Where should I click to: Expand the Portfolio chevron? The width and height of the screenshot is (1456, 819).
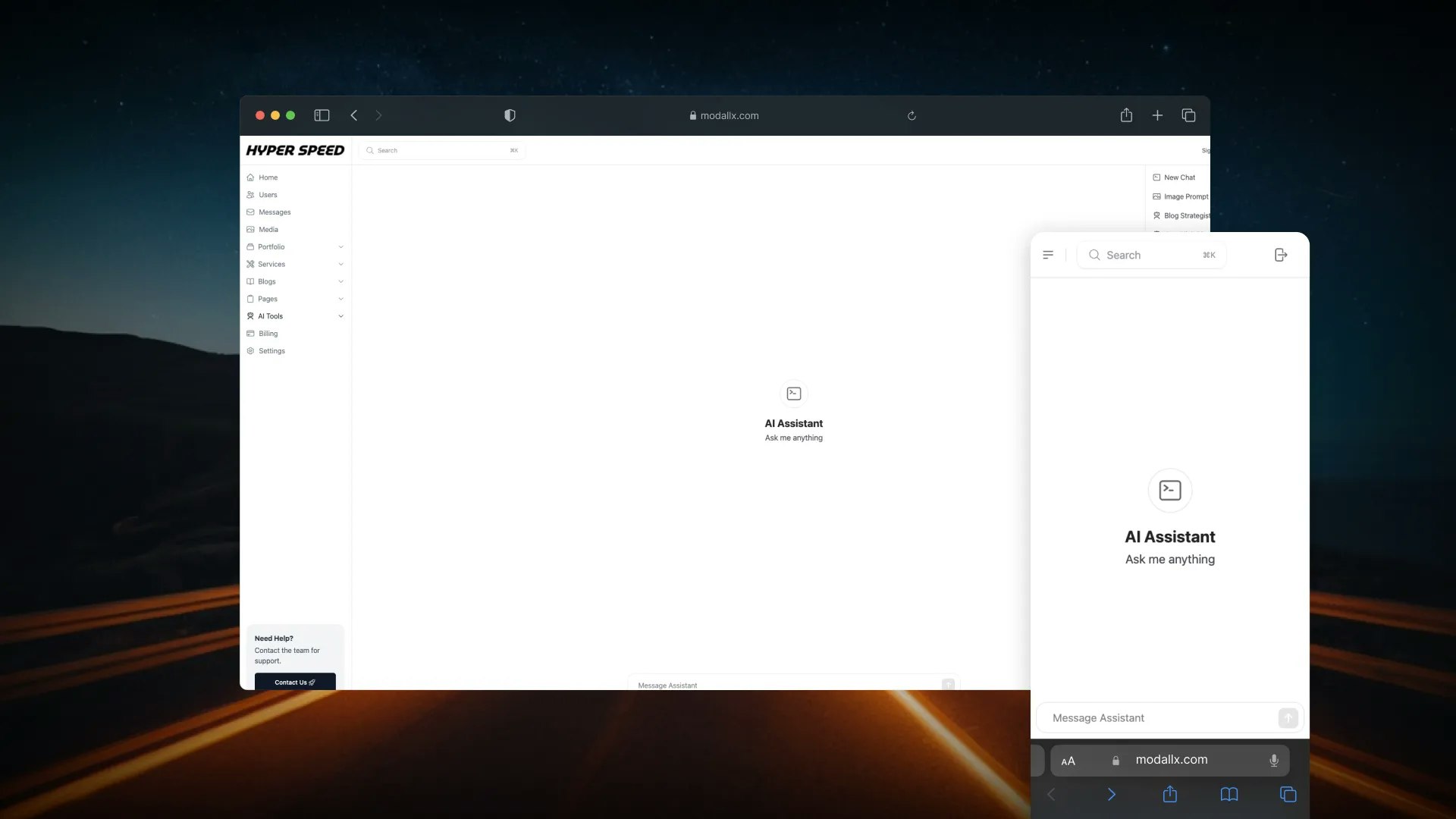pos(340,247)
